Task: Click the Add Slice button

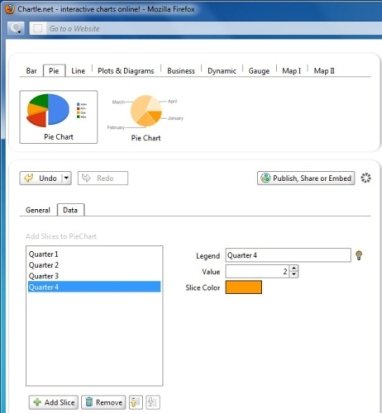Action: 54,402
